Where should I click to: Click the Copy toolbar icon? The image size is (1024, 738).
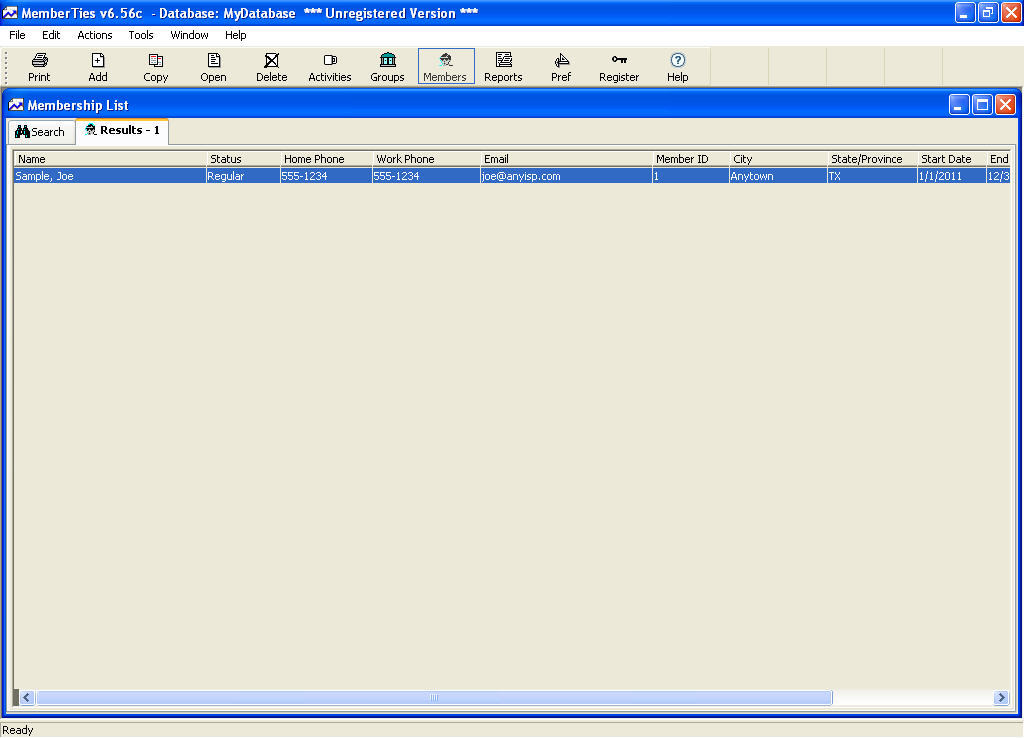click(155, 67)
